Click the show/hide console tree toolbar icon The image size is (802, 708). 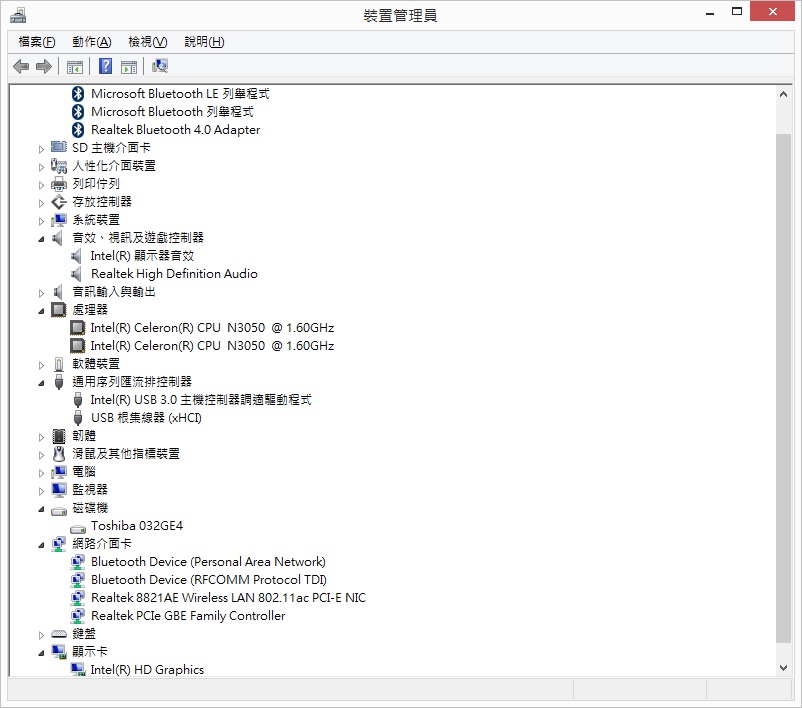75,67
